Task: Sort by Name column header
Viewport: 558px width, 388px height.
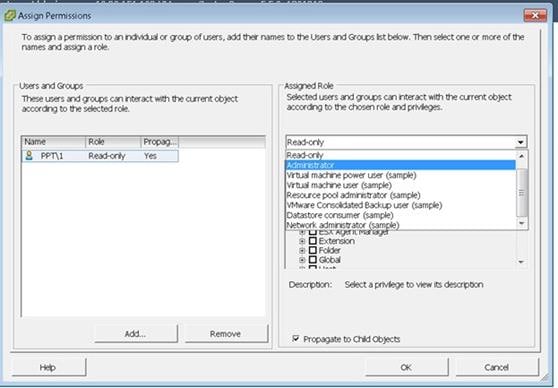Action: (54, 142)
